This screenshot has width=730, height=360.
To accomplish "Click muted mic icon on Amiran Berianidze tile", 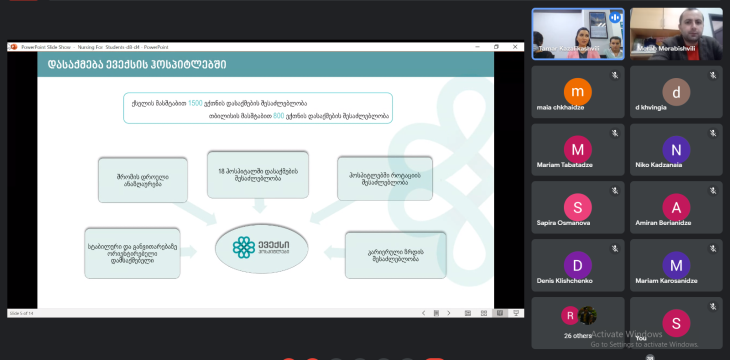I will tap(713, 190).
